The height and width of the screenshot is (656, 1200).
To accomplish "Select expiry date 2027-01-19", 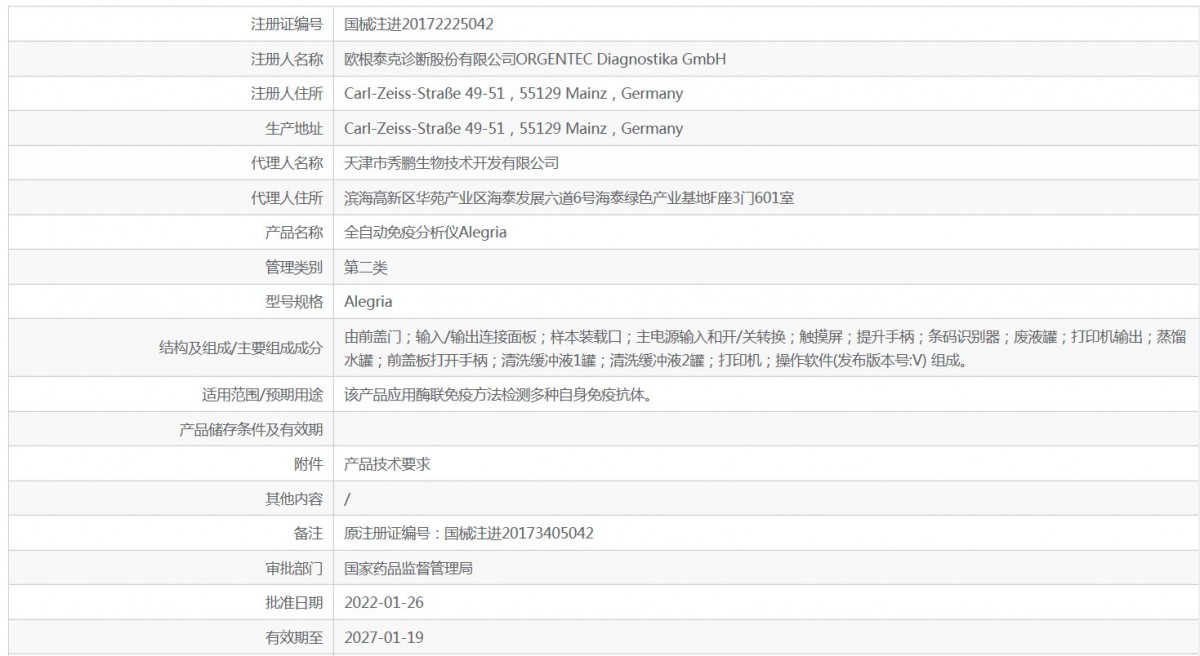I will pyautogui.click(x=384, y=636).
